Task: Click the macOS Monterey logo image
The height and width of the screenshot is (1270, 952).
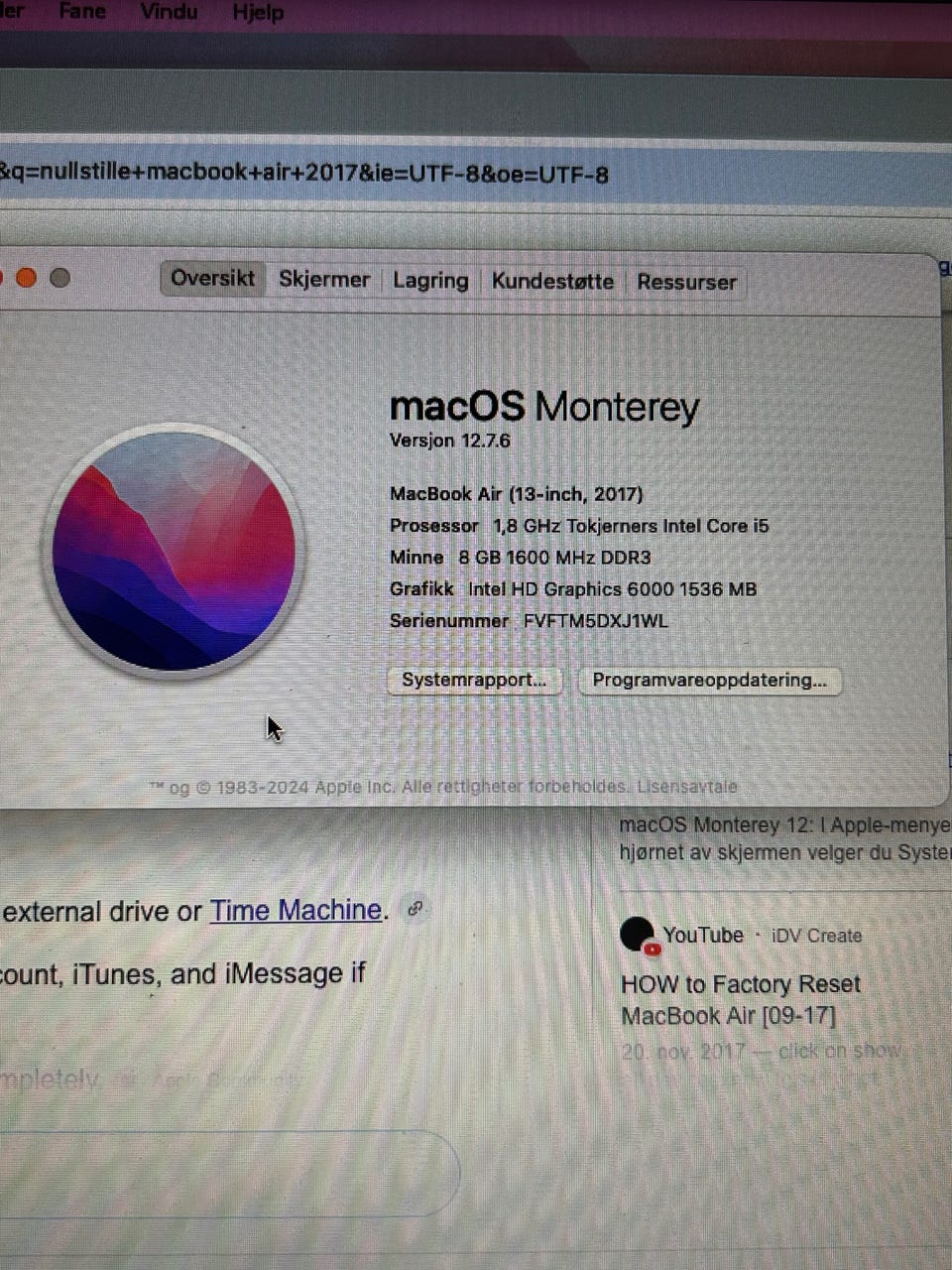Action: tap(175, 551)
